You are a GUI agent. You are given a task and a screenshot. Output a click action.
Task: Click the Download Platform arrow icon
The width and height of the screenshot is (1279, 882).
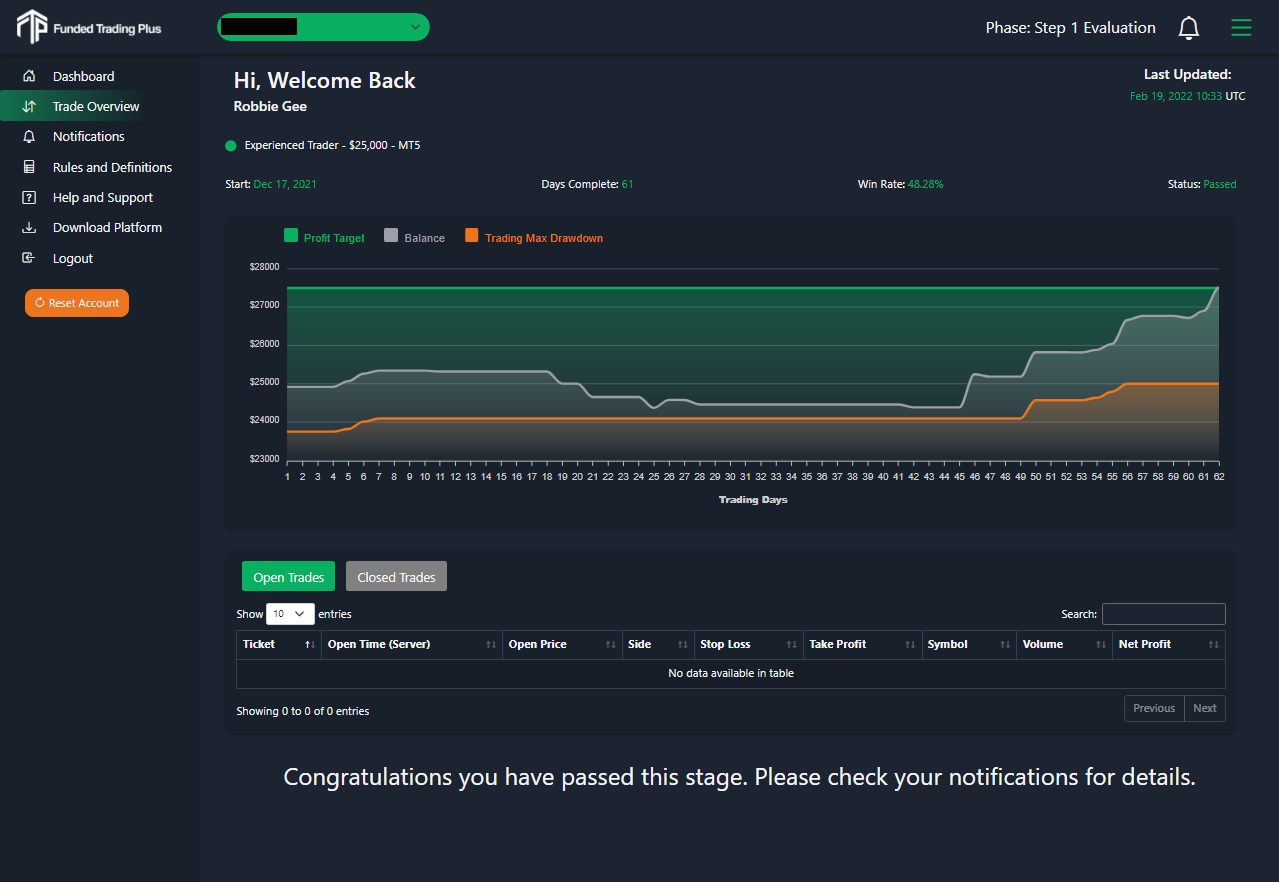pyautogui.click(x=29, y=227)
